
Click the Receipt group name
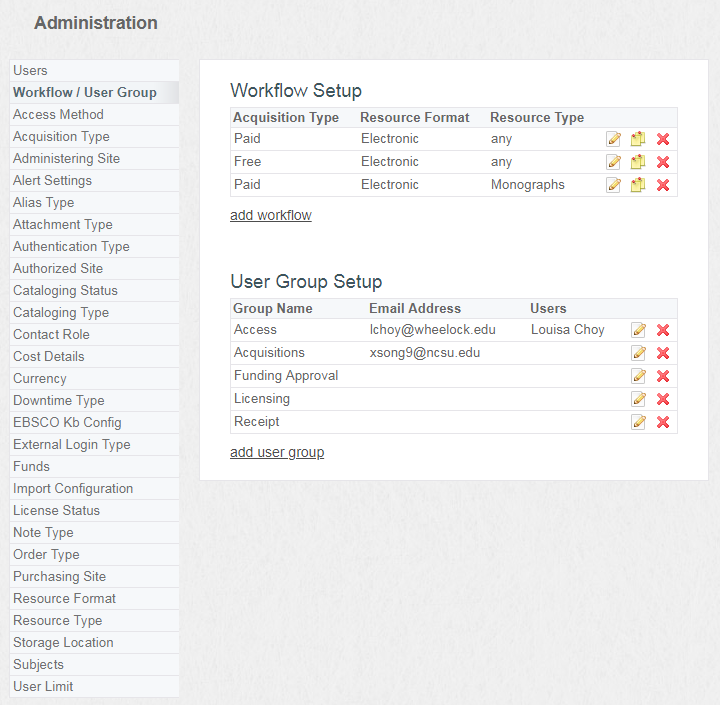pyautogui.click(x=257, y=422)
